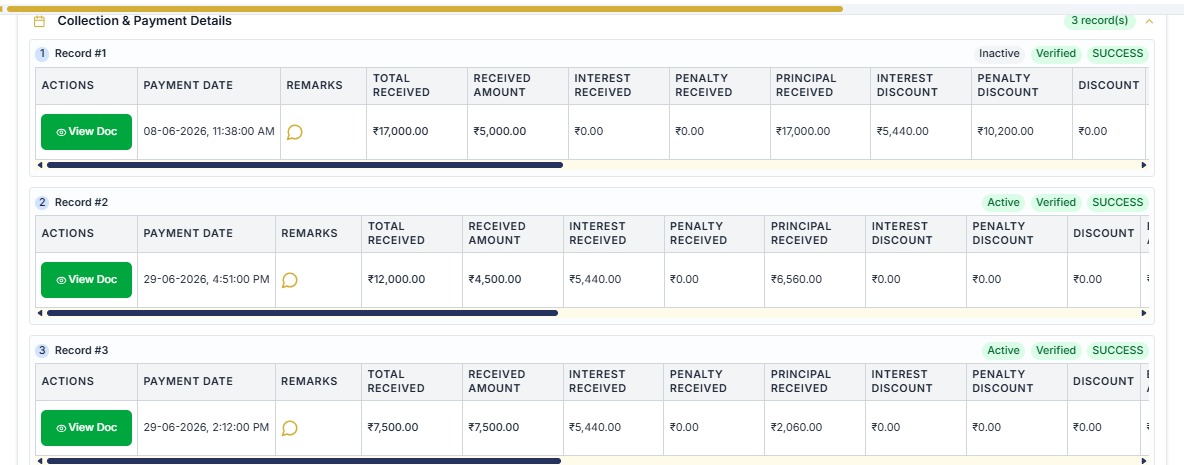
Task: Click the Active status badge on Record #3
Action: pyautogui.click(x=1004, y=350)
